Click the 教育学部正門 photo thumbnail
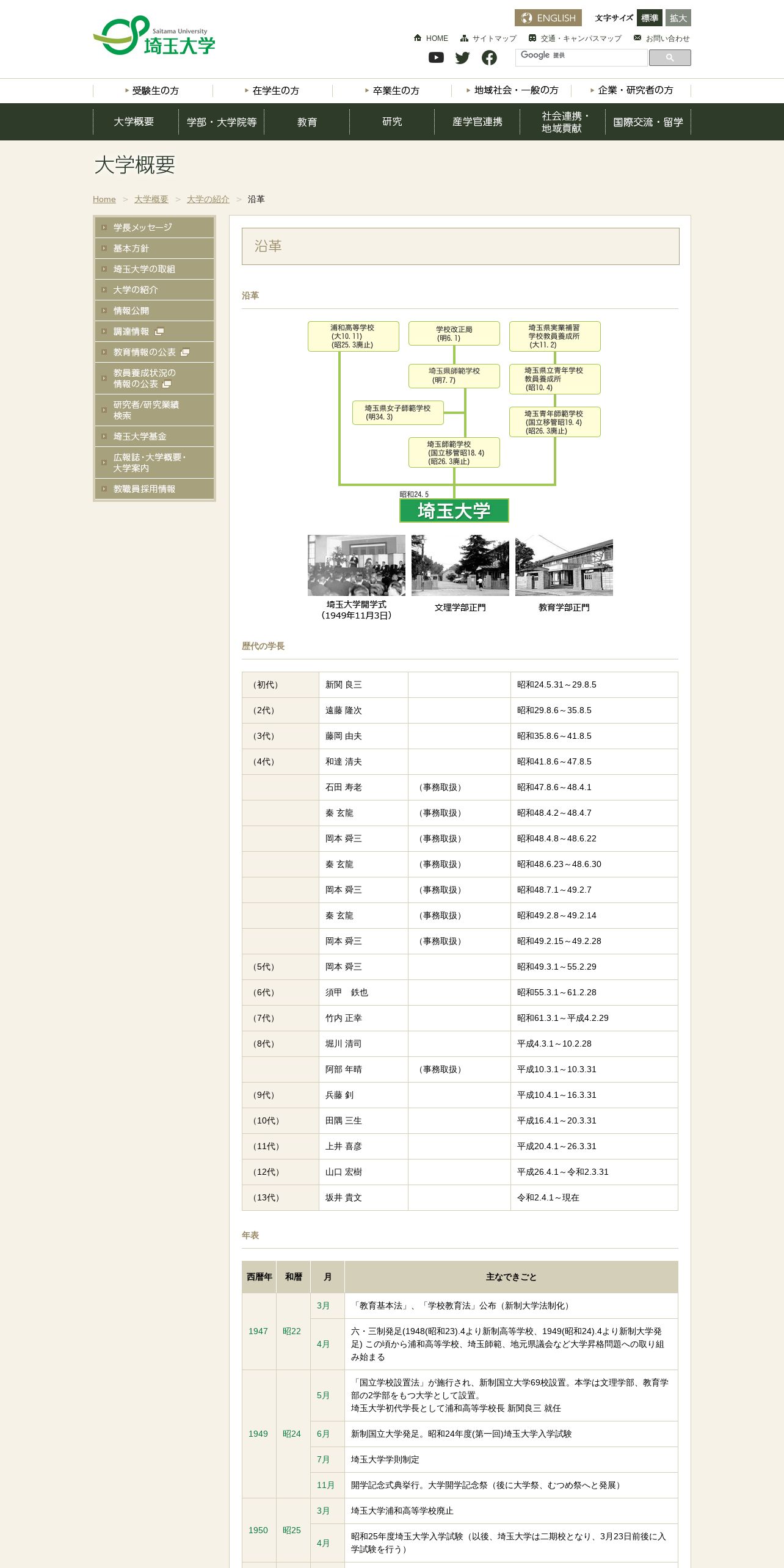 tap(564, 565)
